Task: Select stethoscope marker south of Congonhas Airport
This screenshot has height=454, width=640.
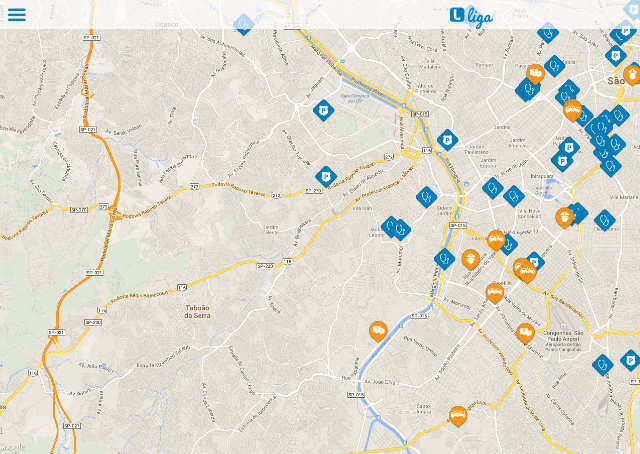Action: coord(602,365)
